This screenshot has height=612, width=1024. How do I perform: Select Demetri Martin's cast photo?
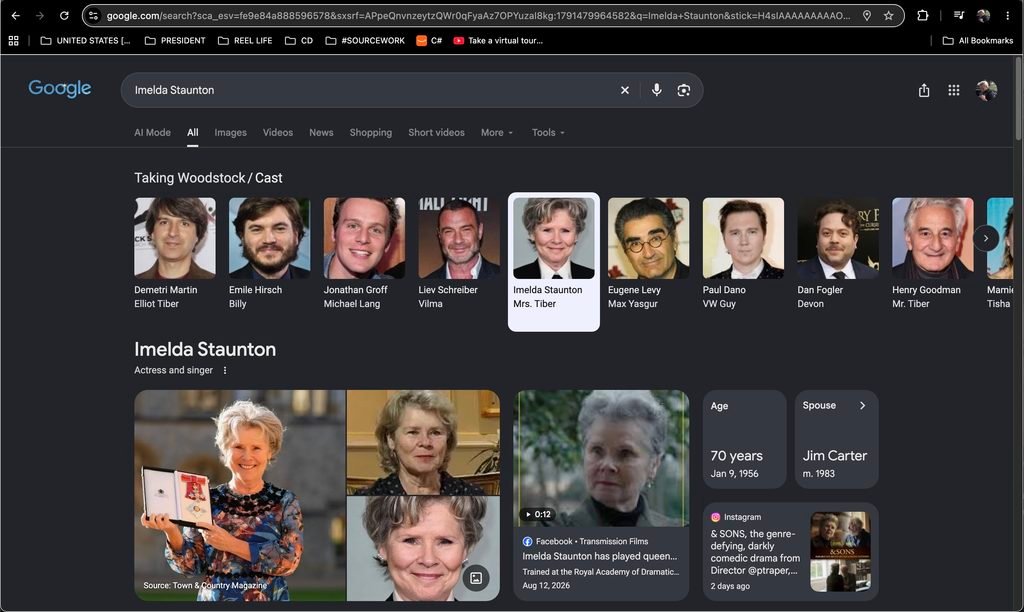tap(175, 238)
